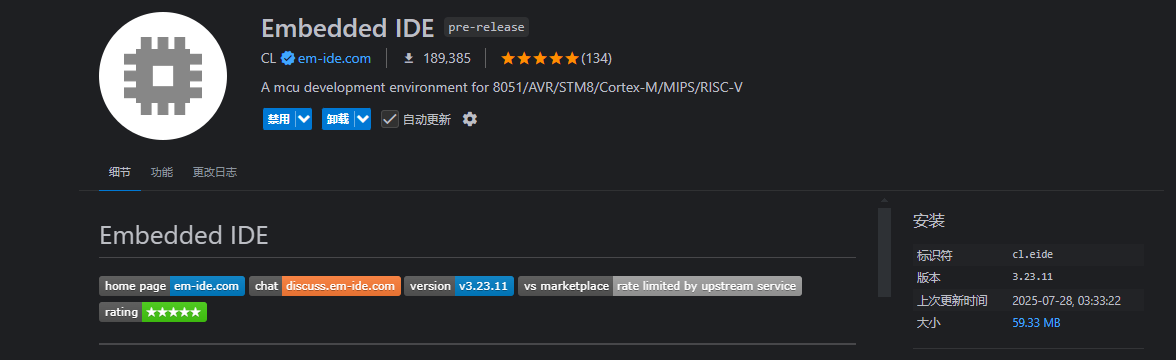
Task: Click the version v3.23.11 badge
Action: [459, 286]
